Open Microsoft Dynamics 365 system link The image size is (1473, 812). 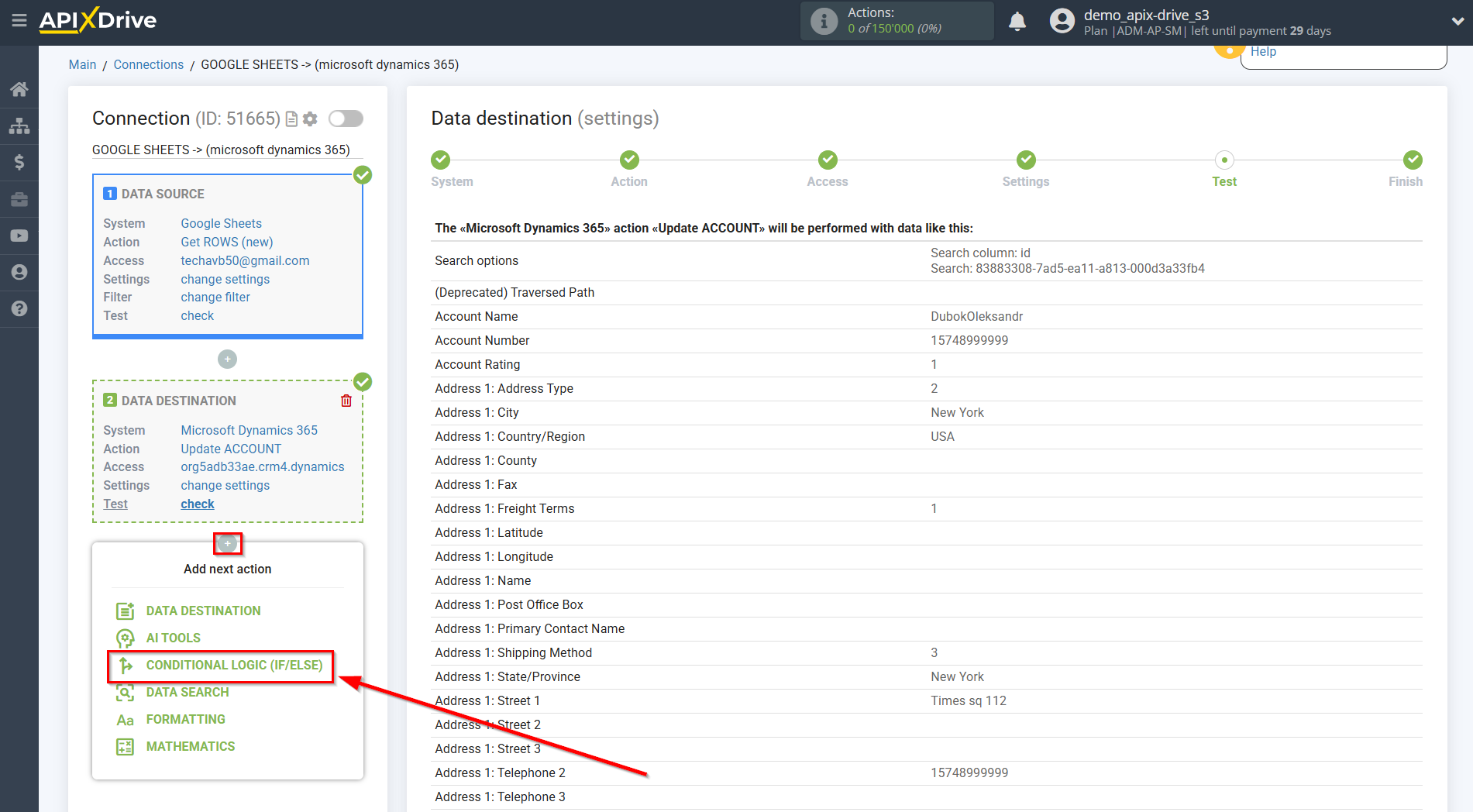[x=249, y=430]
